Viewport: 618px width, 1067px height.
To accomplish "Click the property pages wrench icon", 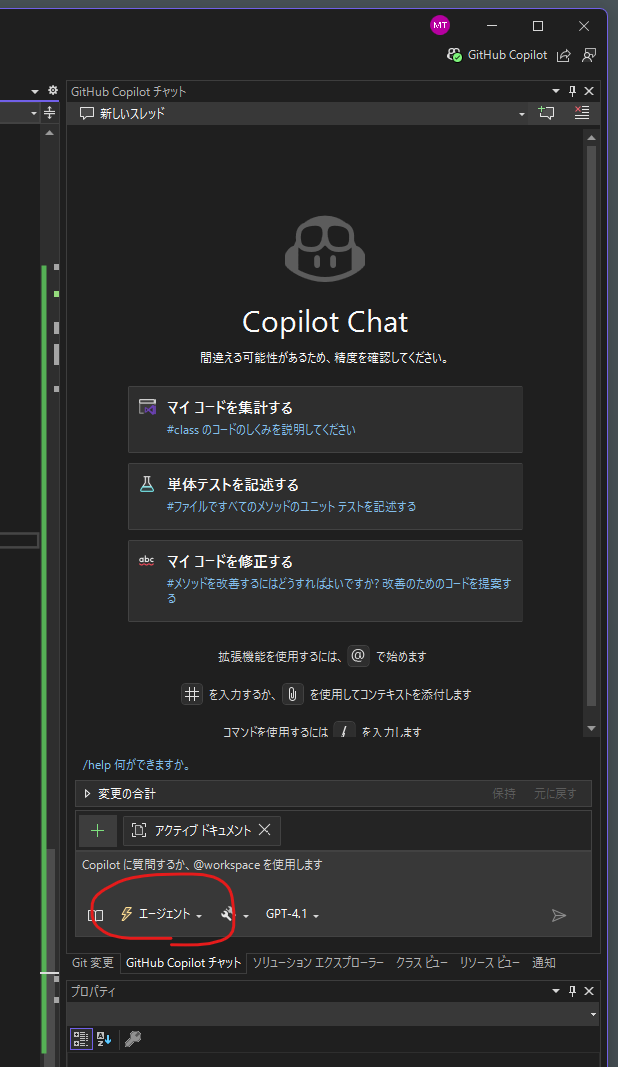I will 133,1038.
